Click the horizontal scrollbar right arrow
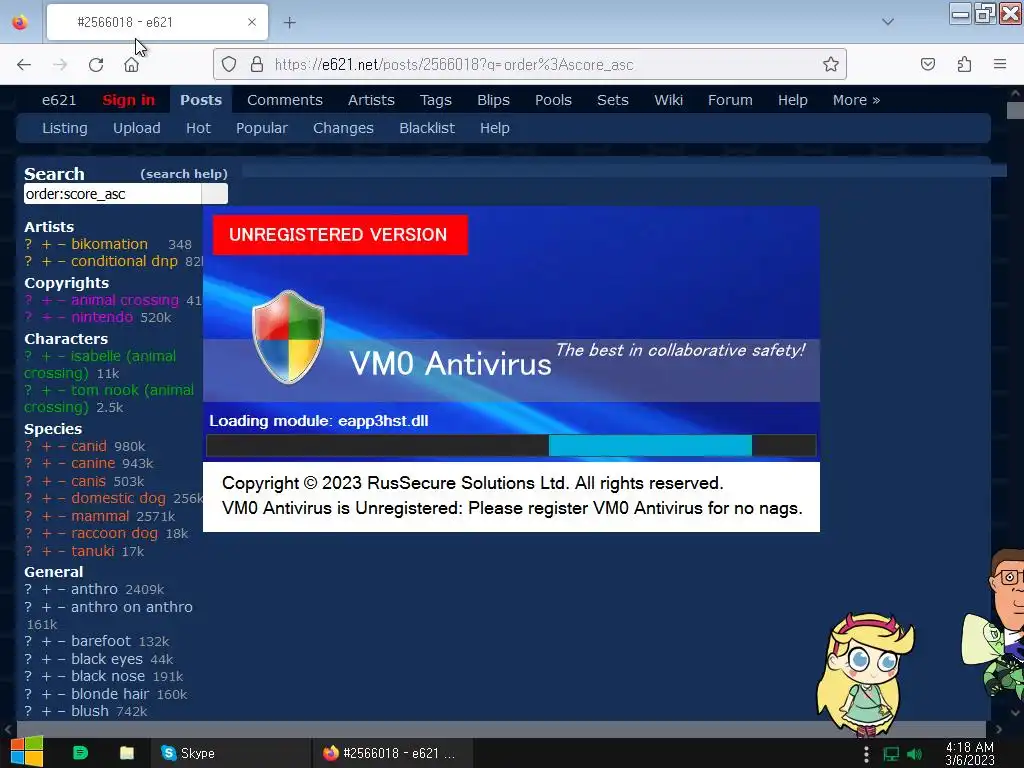Screen dimensions: 1024x768 click(x=999, y=729)
